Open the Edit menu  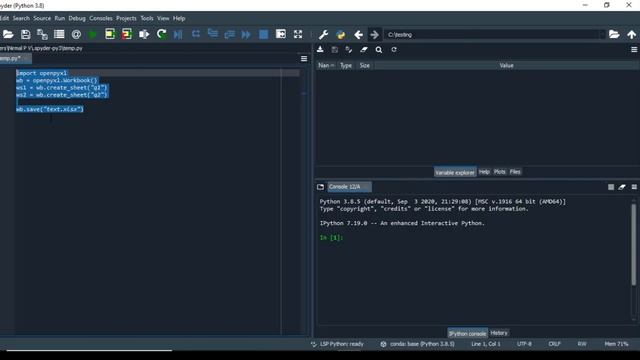pos(4,18)
